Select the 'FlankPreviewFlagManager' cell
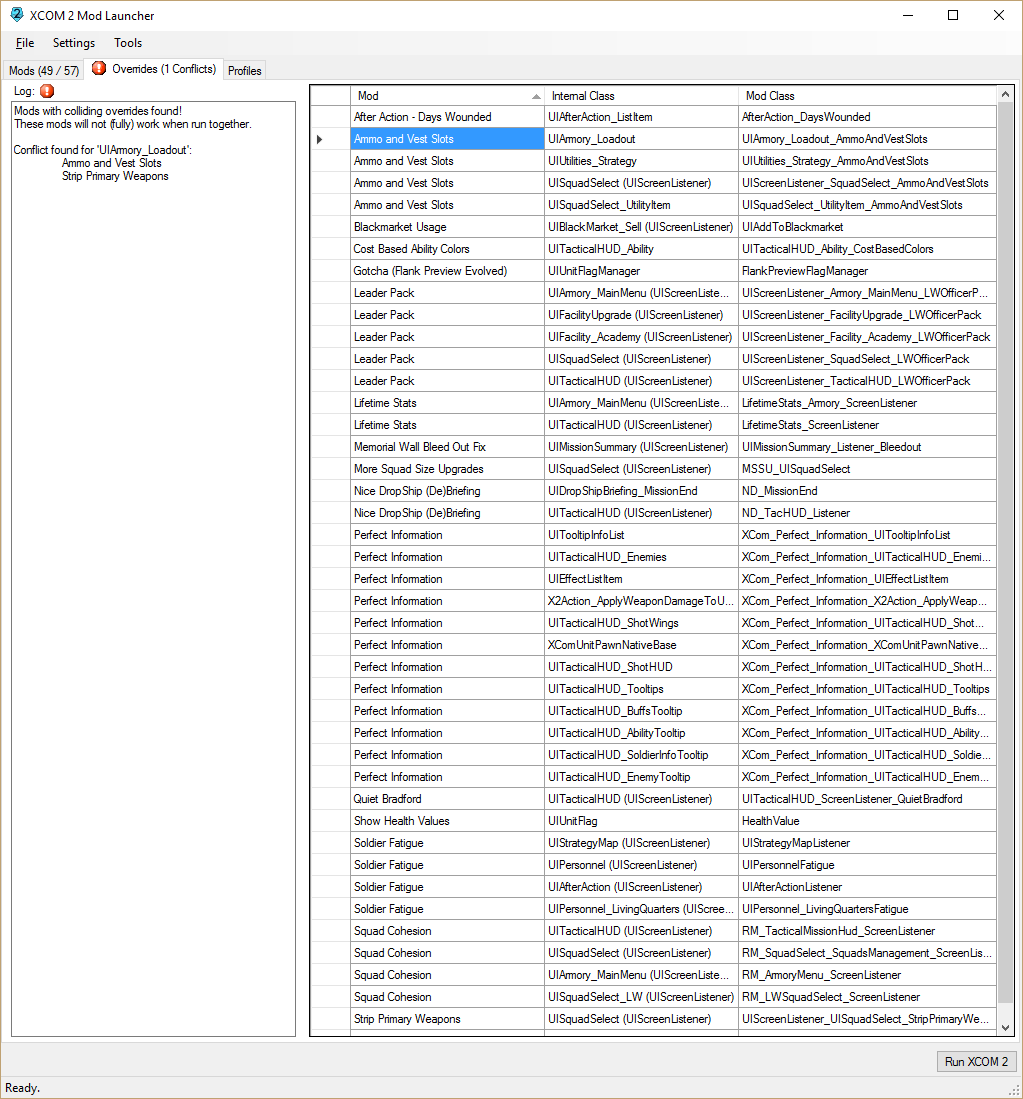1023x1099 pixels. [x=867, y=271]
